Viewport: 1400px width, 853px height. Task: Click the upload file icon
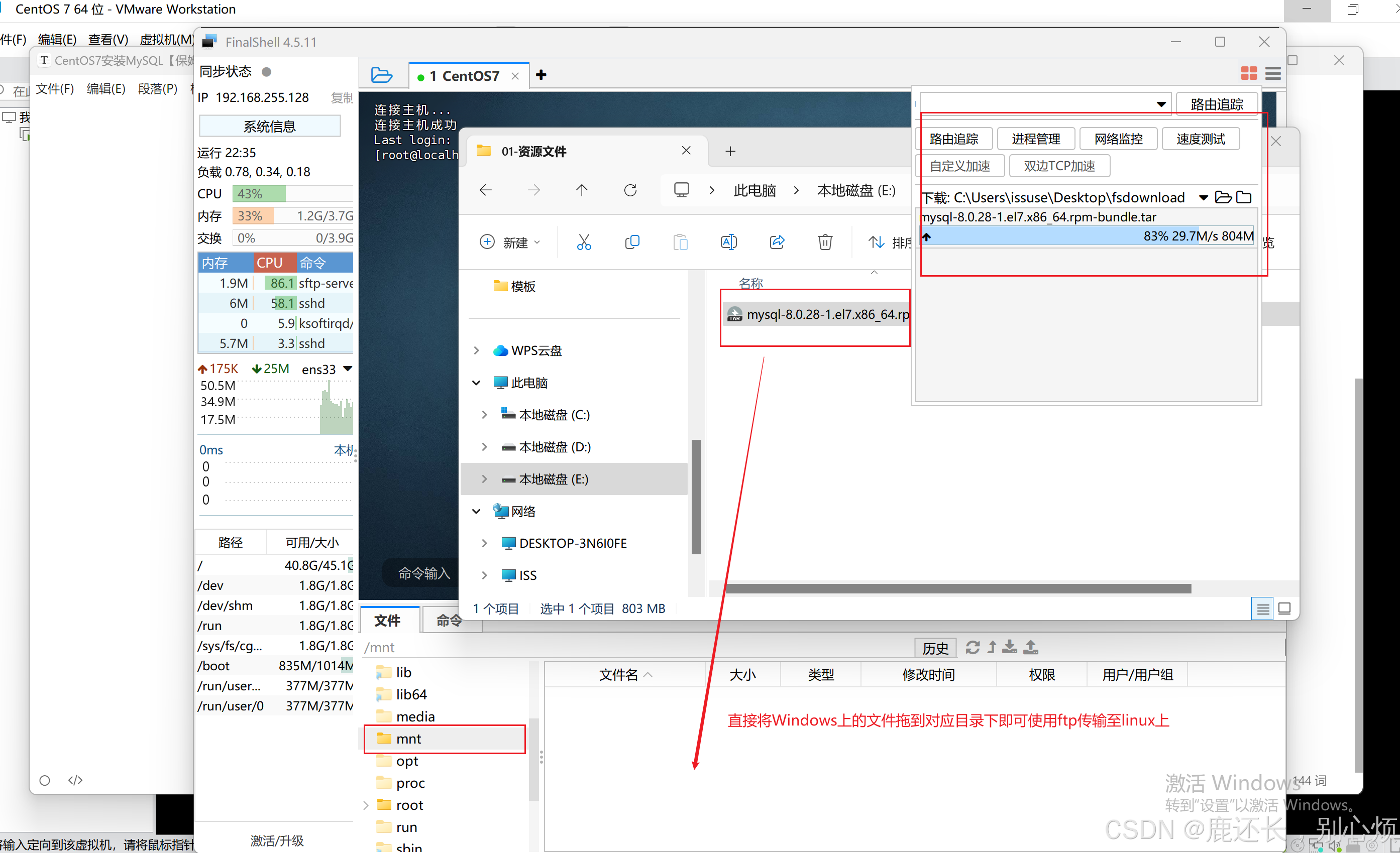point(1031,648)
